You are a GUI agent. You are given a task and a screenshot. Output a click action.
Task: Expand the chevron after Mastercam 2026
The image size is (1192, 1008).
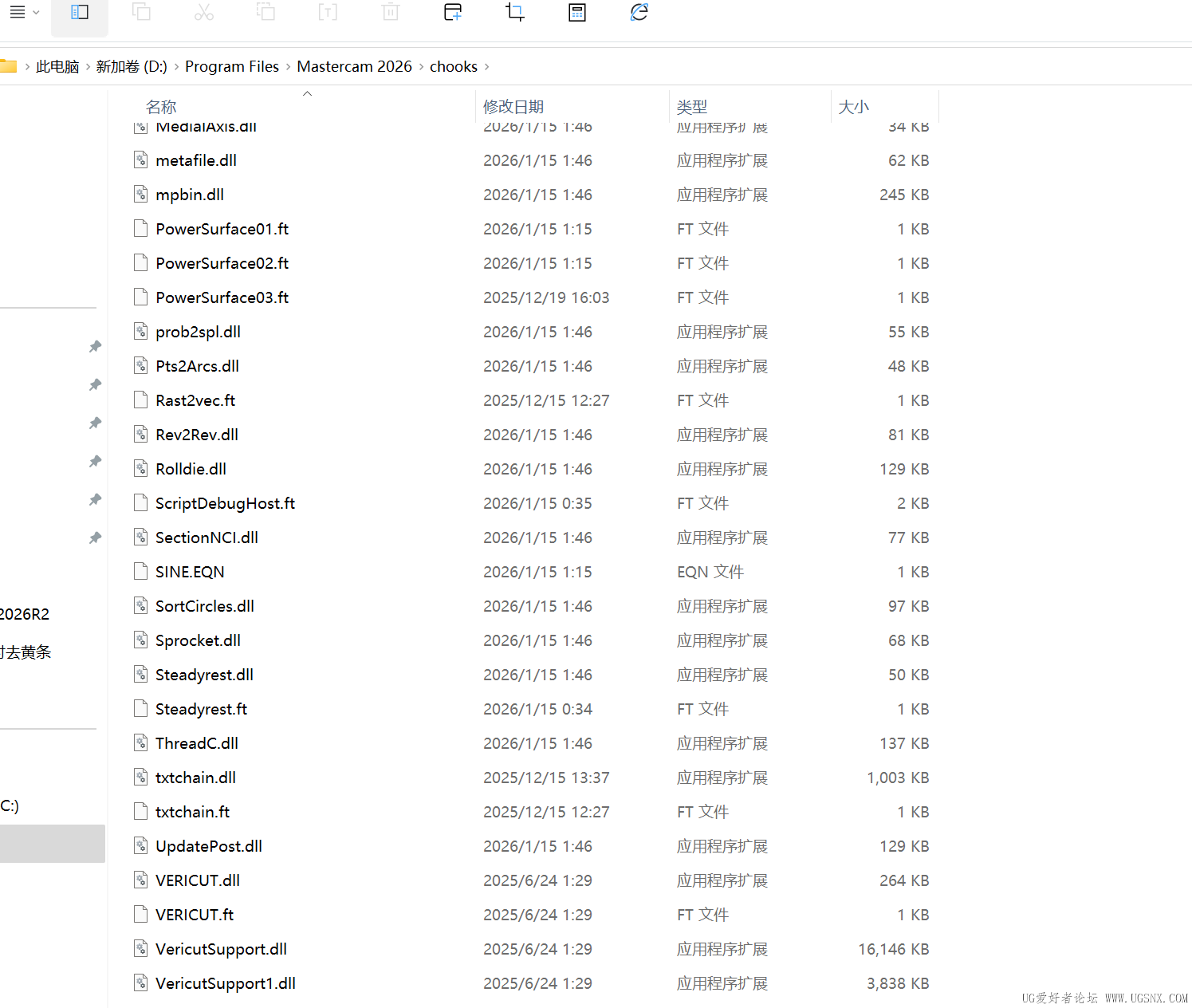(x=421, y=67)
